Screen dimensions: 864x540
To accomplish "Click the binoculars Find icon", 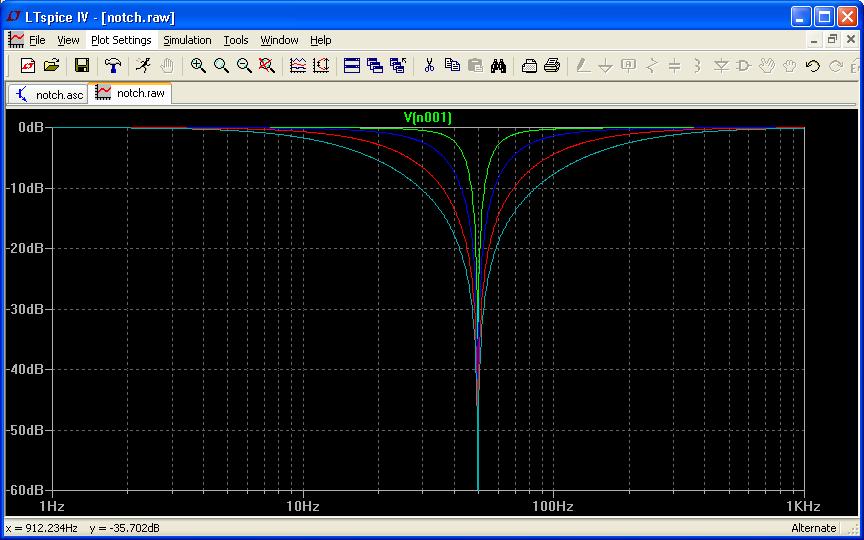I will pyautogui.click(x=498, y=66).
